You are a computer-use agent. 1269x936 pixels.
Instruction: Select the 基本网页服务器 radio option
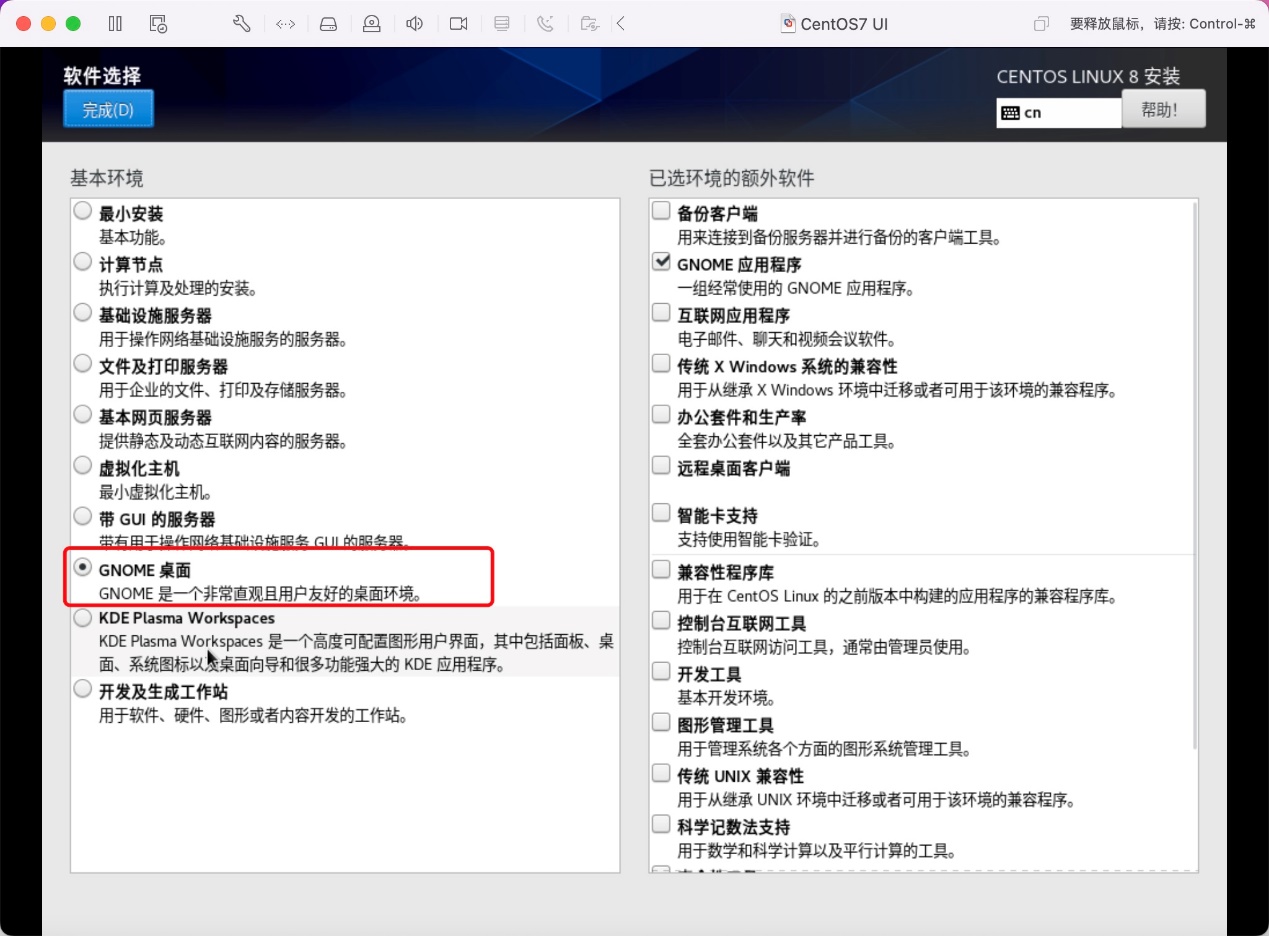coord(82,416)
